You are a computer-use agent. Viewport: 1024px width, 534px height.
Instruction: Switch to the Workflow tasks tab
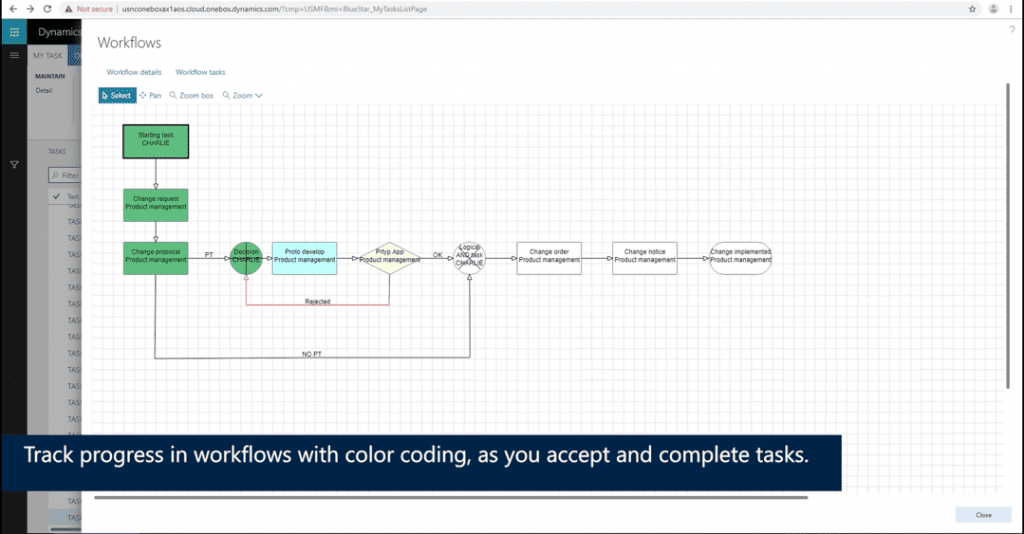tap(200, 72)
